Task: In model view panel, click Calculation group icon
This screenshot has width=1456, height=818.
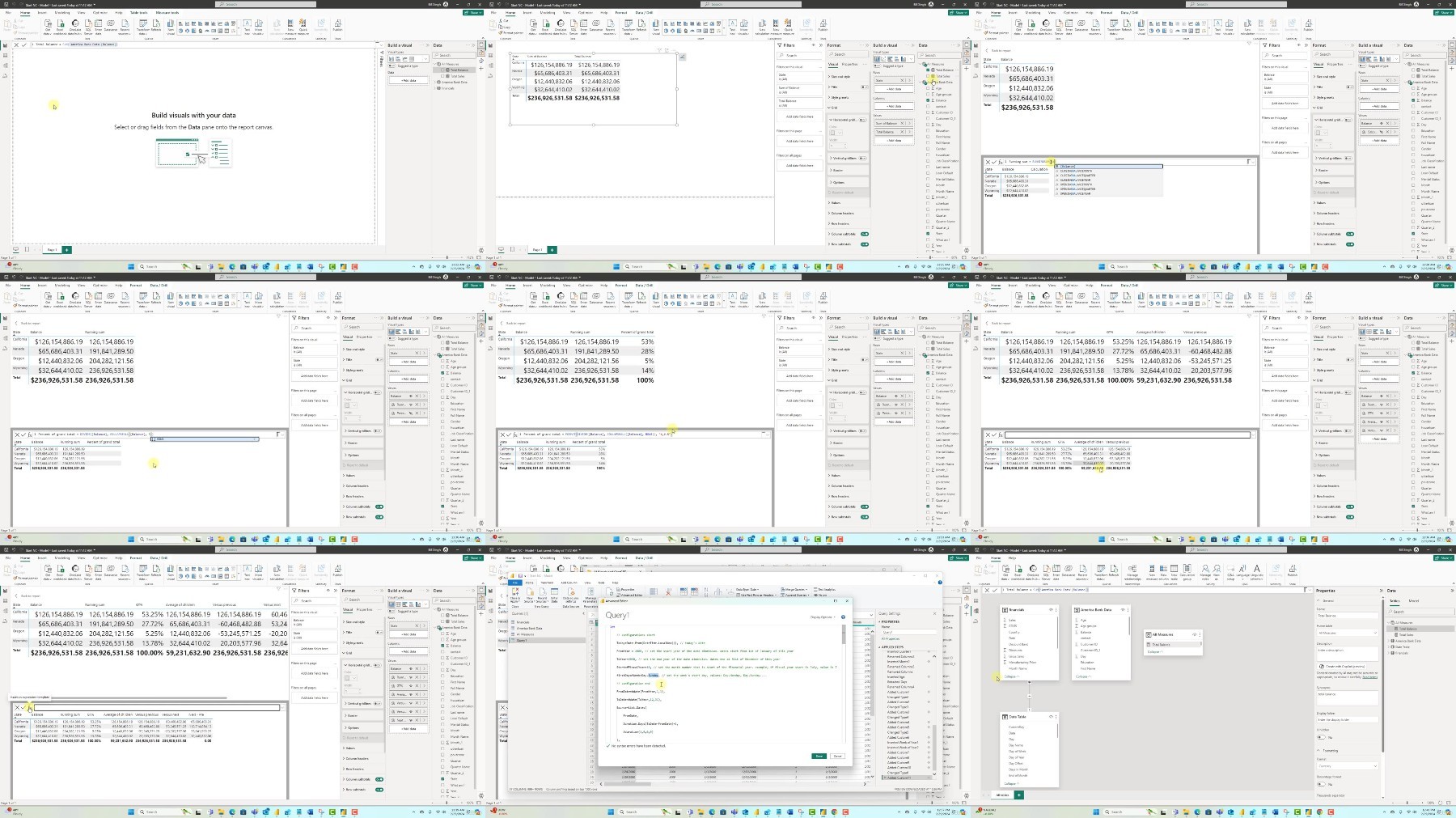Action: click(1187, 572)
